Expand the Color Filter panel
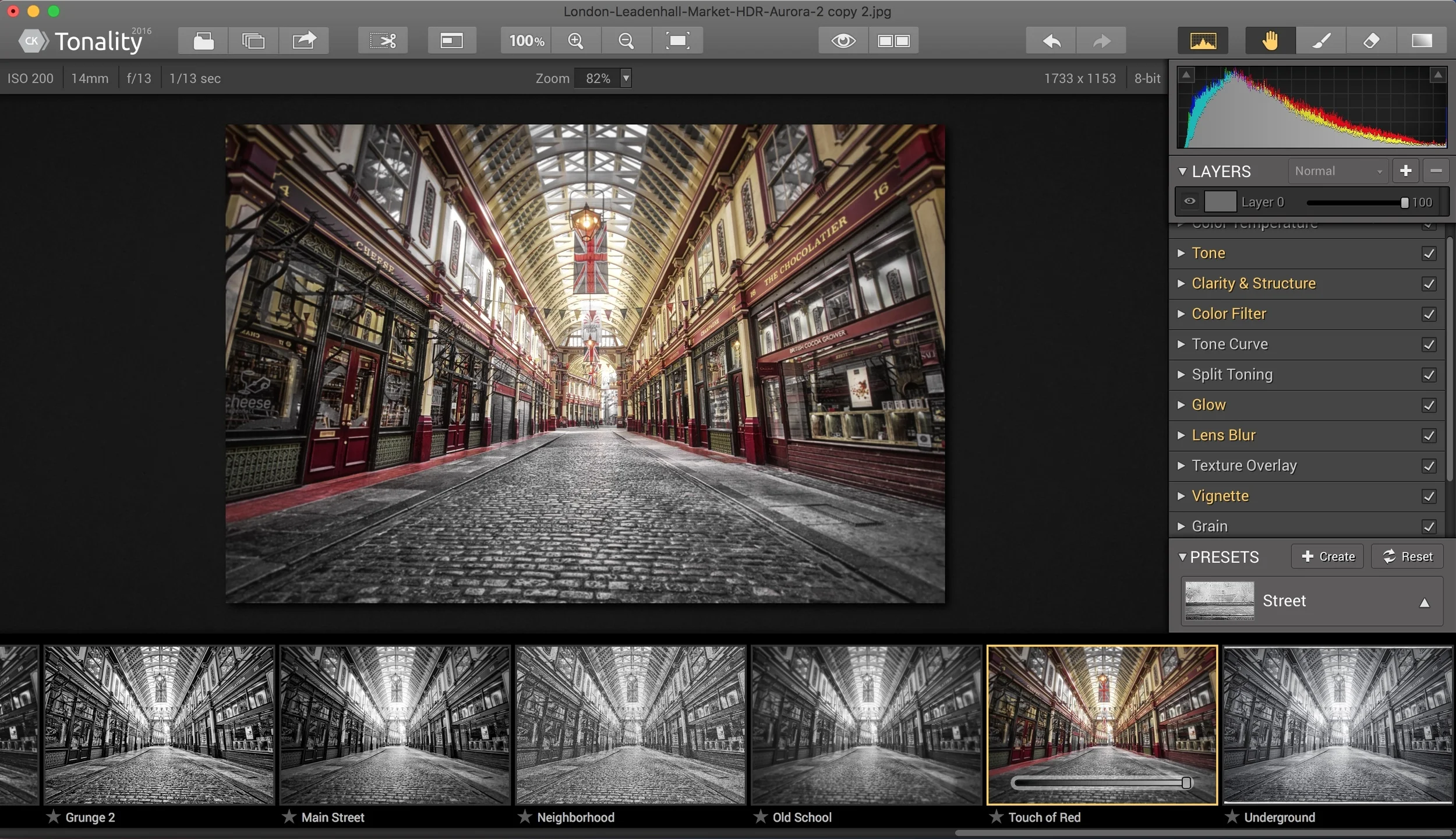Image resolution: width=1456 pixels, height=839 pixels. tap(1181, 313)
